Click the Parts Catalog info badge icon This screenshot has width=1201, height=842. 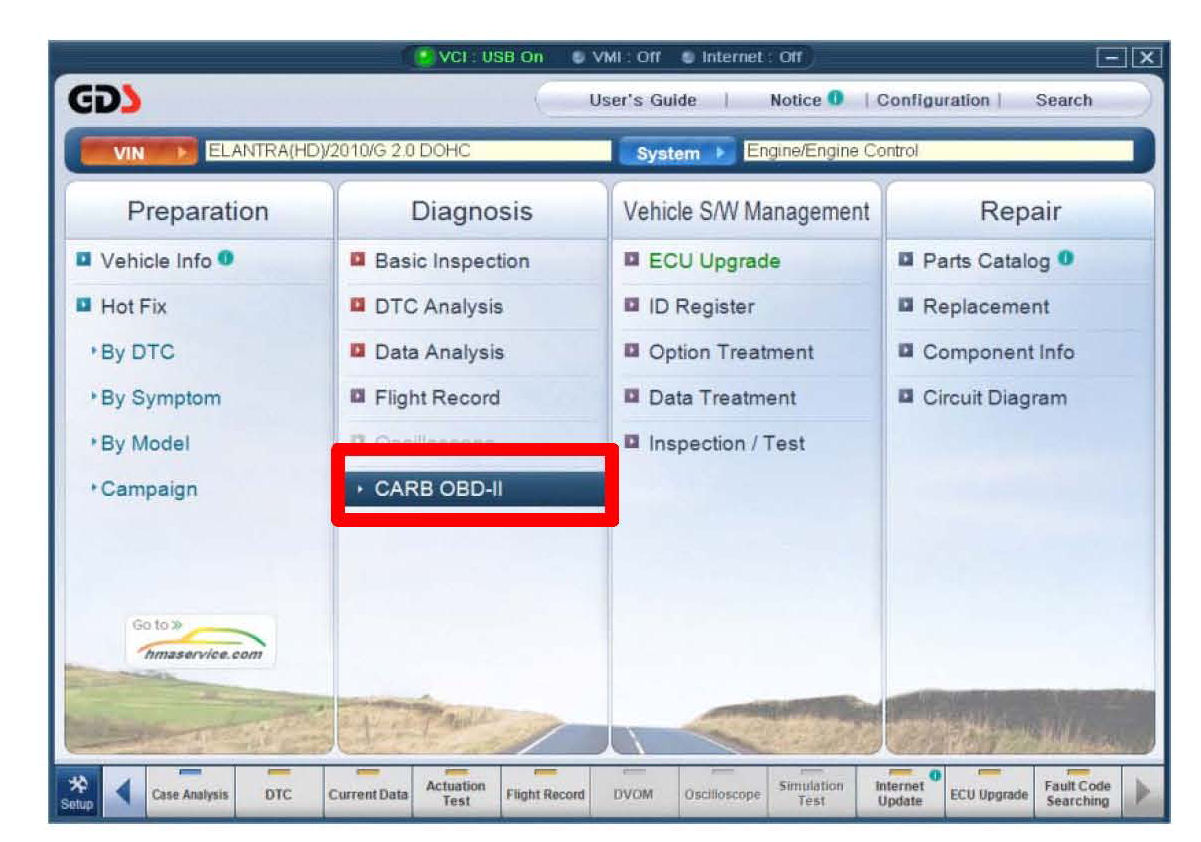click(1066, 259)
